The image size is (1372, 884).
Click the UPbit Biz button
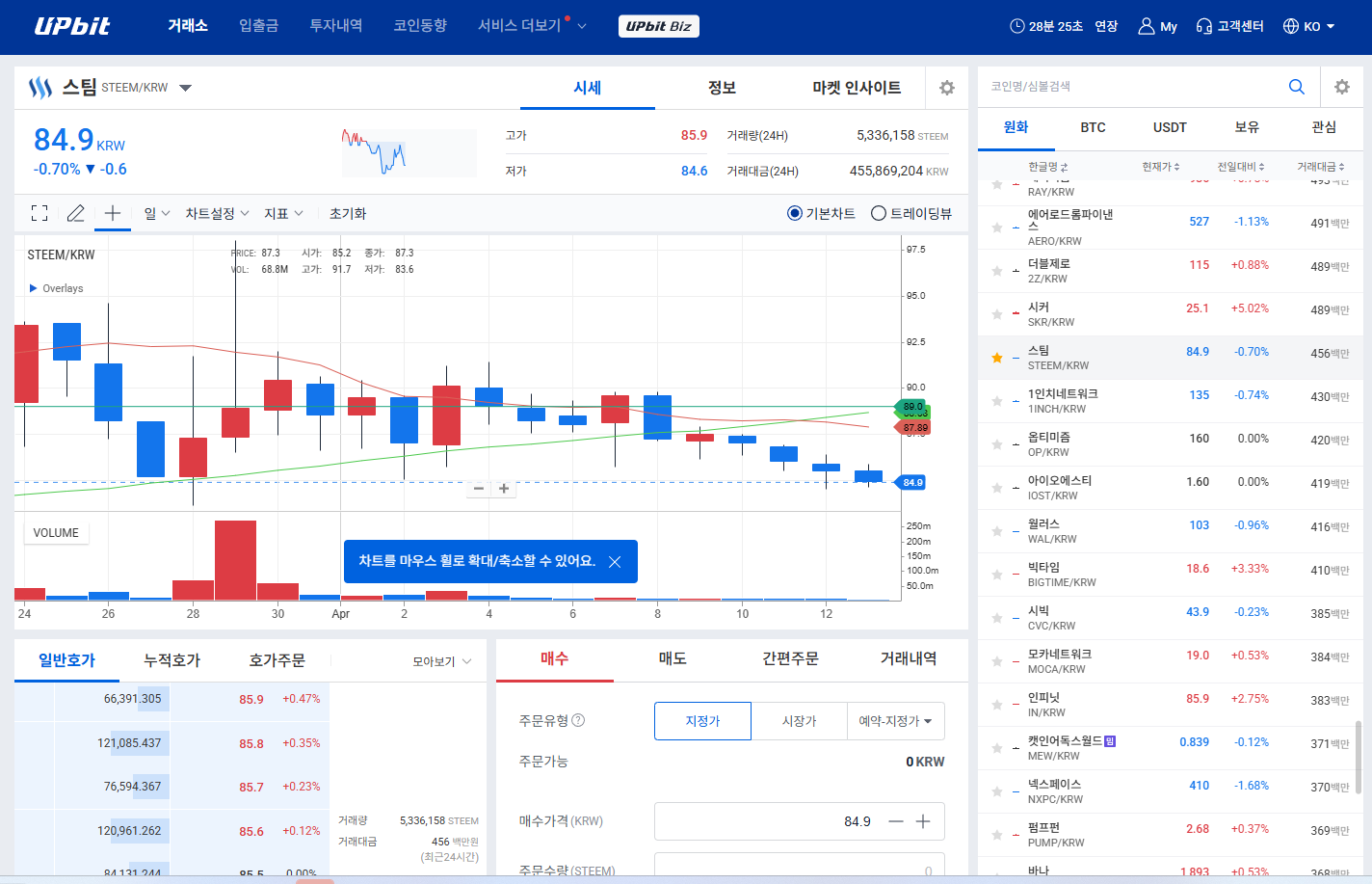click(658, 26)
